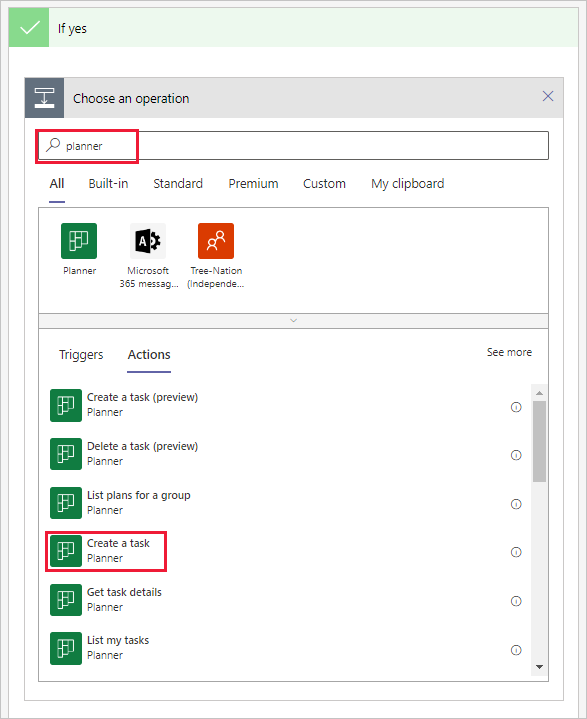The height and width of the screenshot is (719, 587).
Task: Select the Tree-Nation connector icon
Action: [216, 241]
